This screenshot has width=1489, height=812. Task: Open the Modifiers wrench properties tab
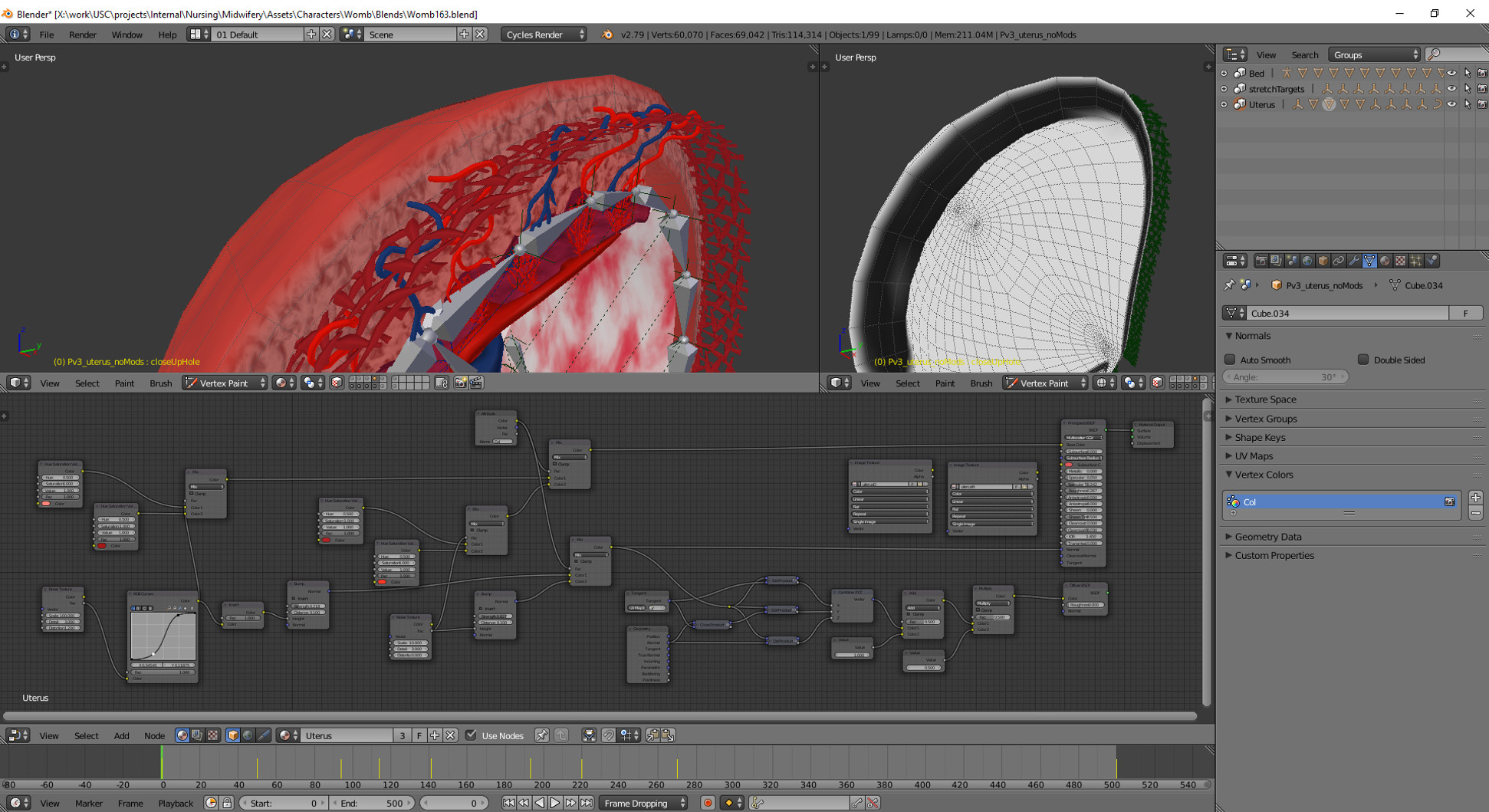click(1354, 261)
